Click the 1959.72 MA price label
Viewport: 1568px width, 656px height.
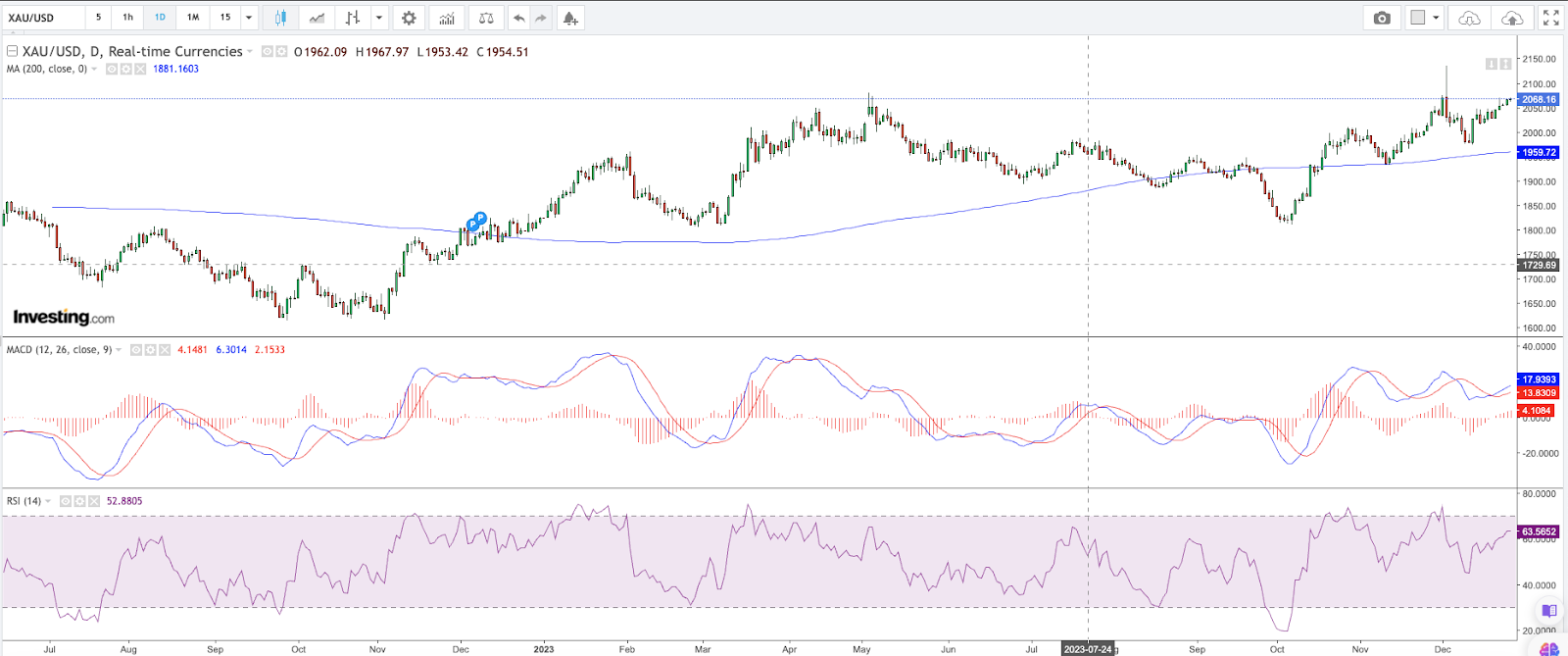coord(1539,152)
